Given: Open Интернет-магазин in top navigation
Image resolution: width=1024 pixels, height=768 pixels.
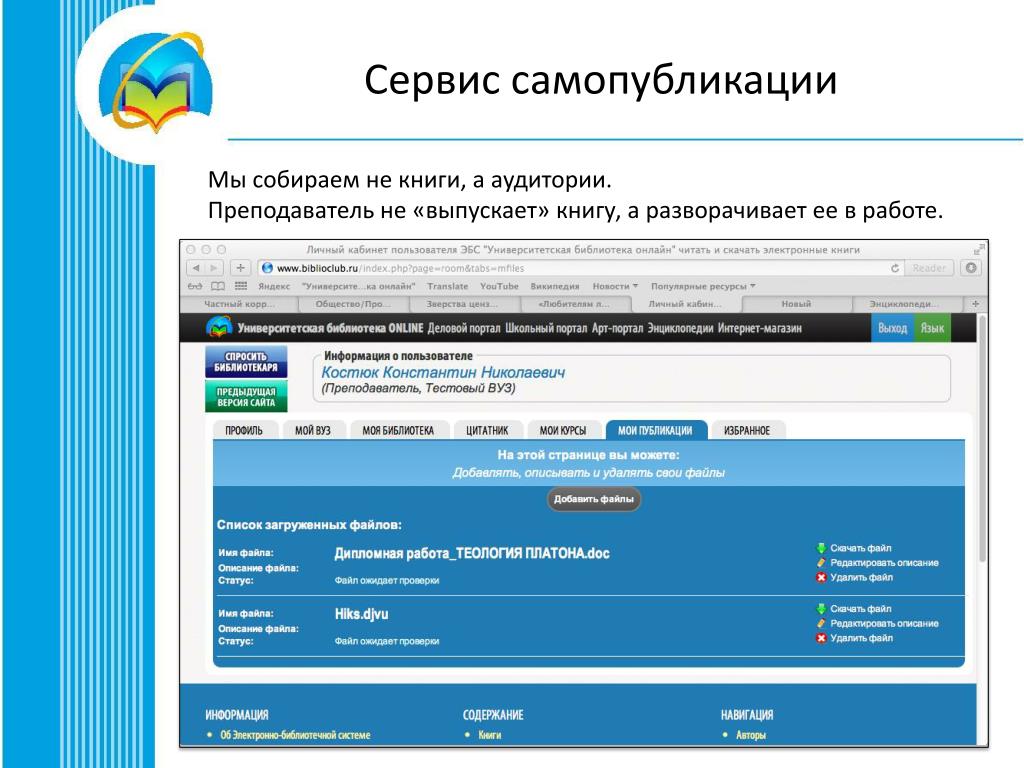Looking at the screenshot, I should coord(760,328).
